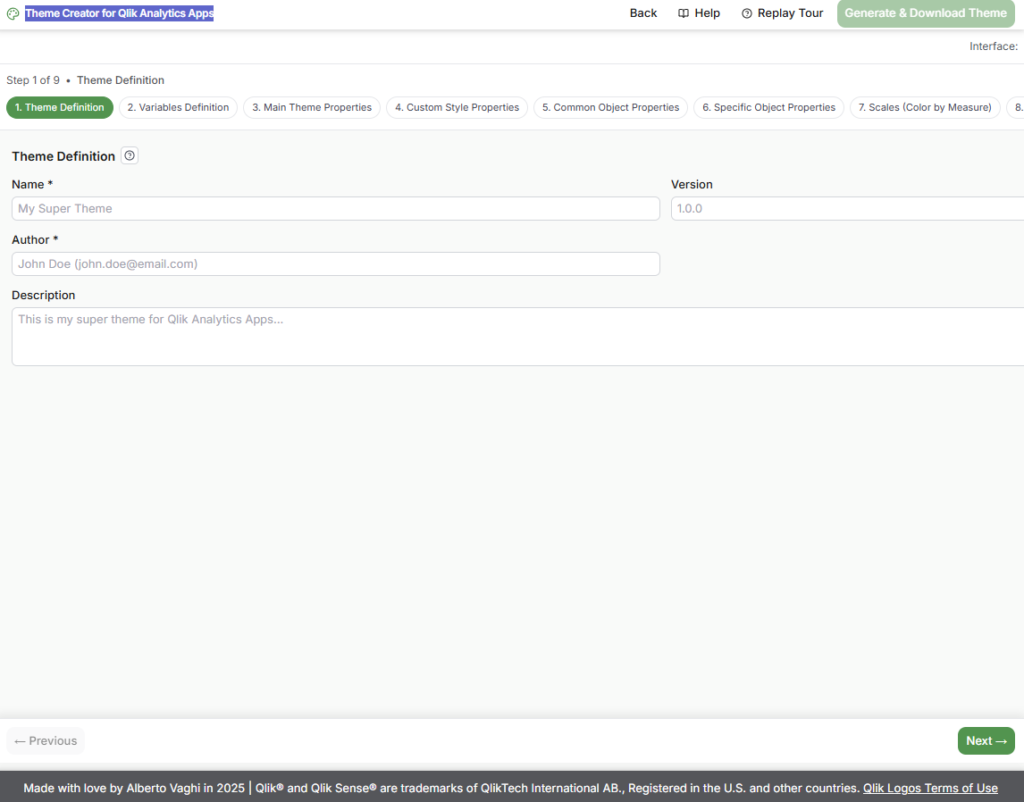Click the Author text field
The image size is (1024, 802).
[x=335, y=264]
